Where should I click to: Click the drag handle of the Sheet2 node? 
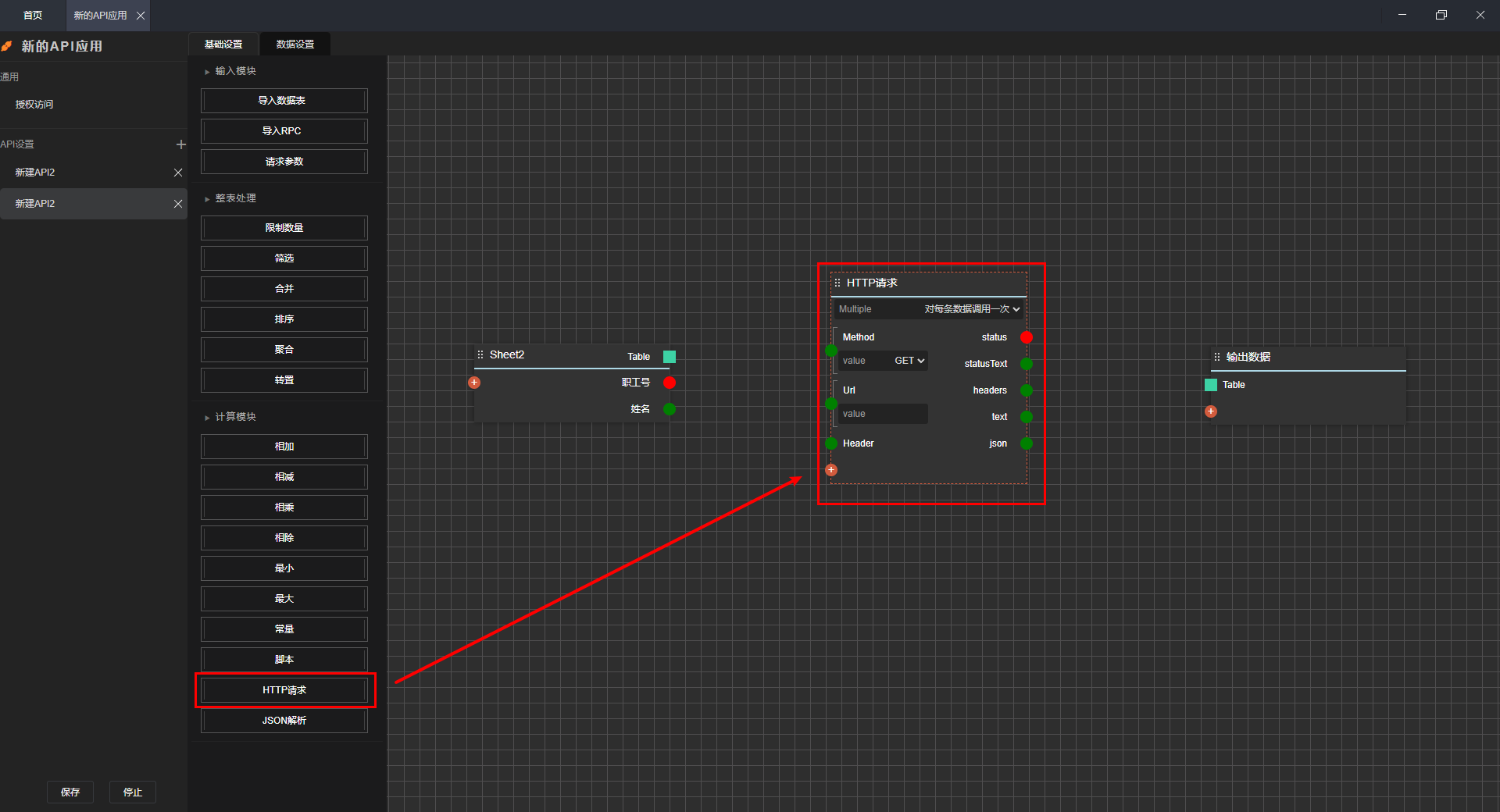[x=480, y=354]
